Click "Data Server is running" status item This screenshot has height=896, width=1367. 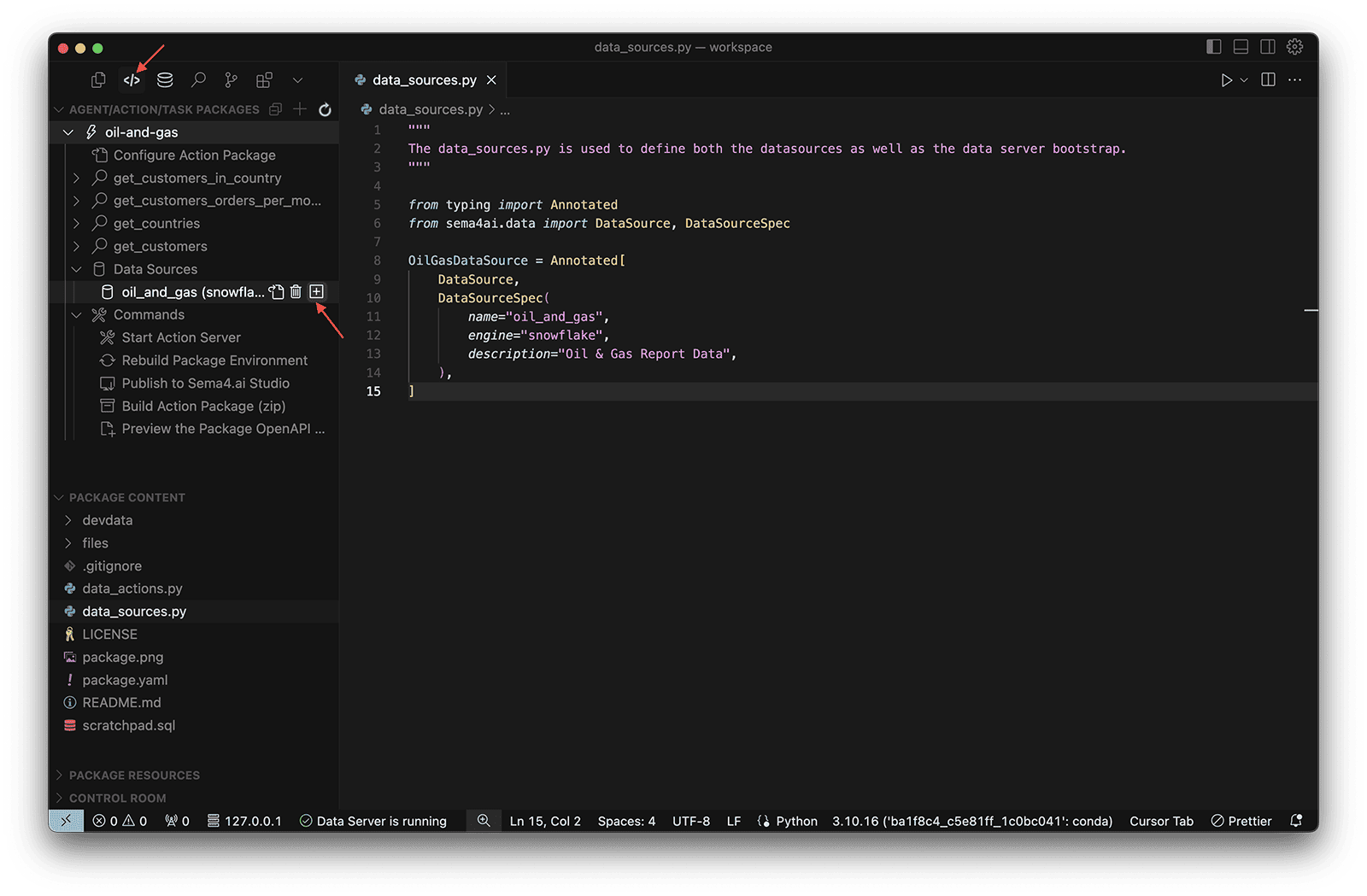pyautogui.click(x=373, y=821)
